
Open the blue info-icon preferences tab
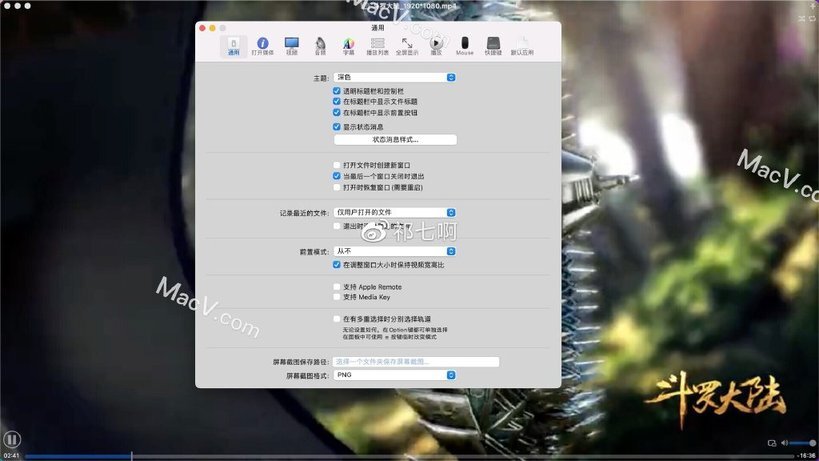pyautogui.click(x=263, y=46)
